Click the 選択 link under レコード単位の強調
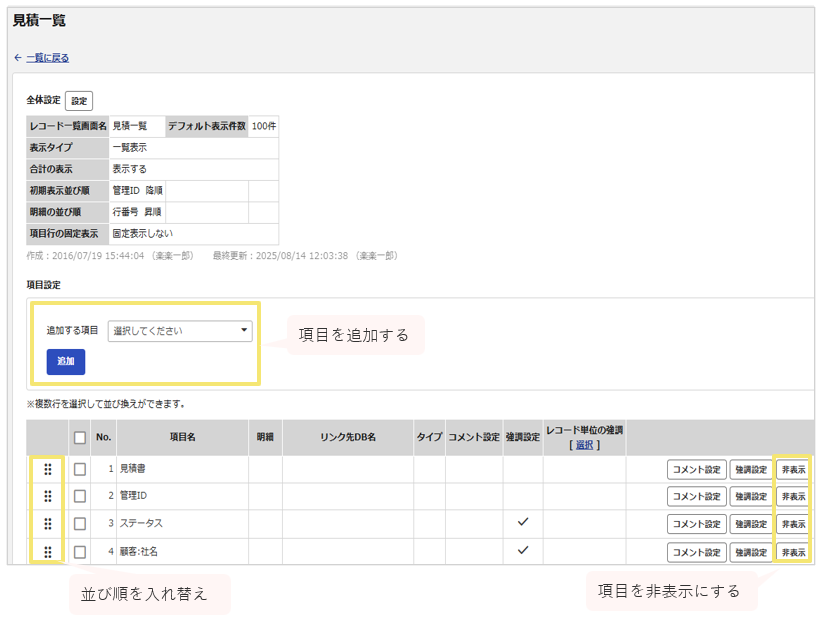 (585, 445)
